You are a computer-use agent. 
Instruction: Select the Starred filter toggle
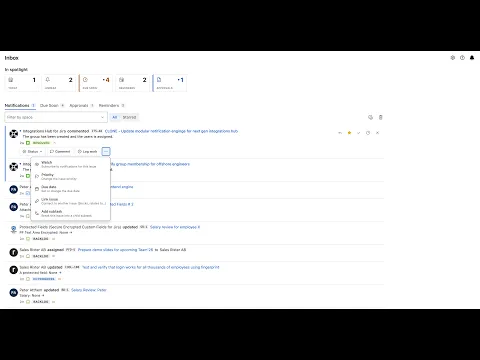tap(129, 117)
